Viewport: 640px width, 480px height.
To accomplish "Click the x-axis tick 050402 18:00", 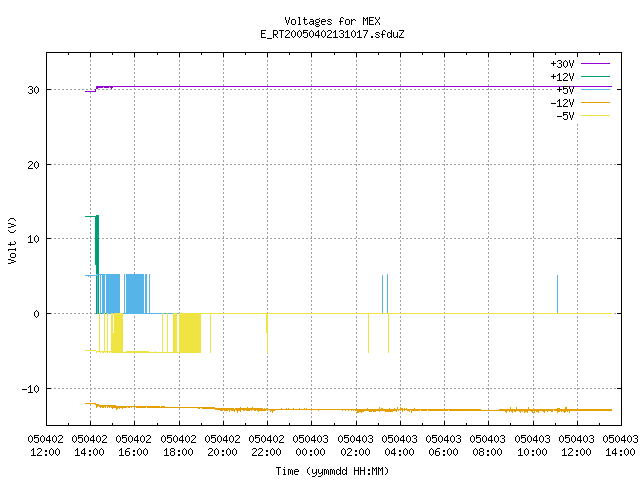I will 178,446.
